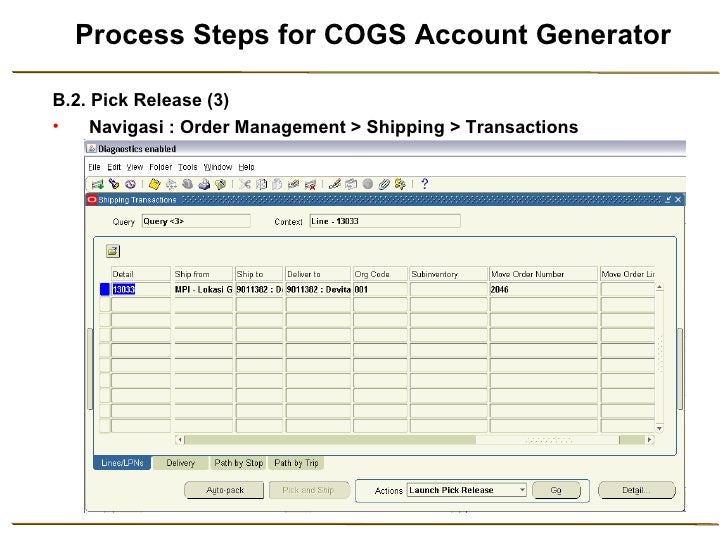This screenshot has width=728, height=546.
Task: Click the Org Code cell 001
Action: click(380, 289)
